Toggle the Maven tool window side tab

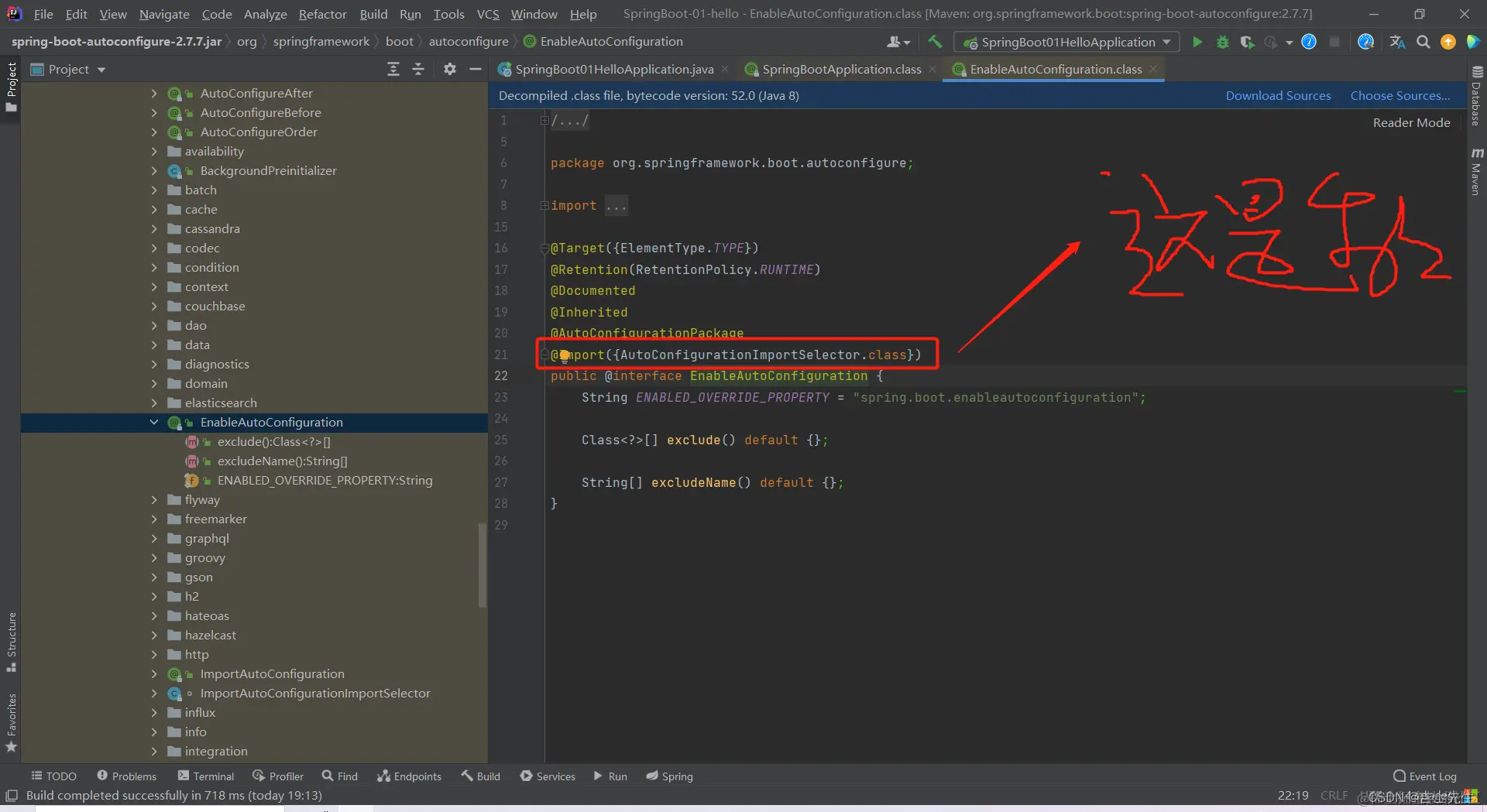[x=1476, y=171]
